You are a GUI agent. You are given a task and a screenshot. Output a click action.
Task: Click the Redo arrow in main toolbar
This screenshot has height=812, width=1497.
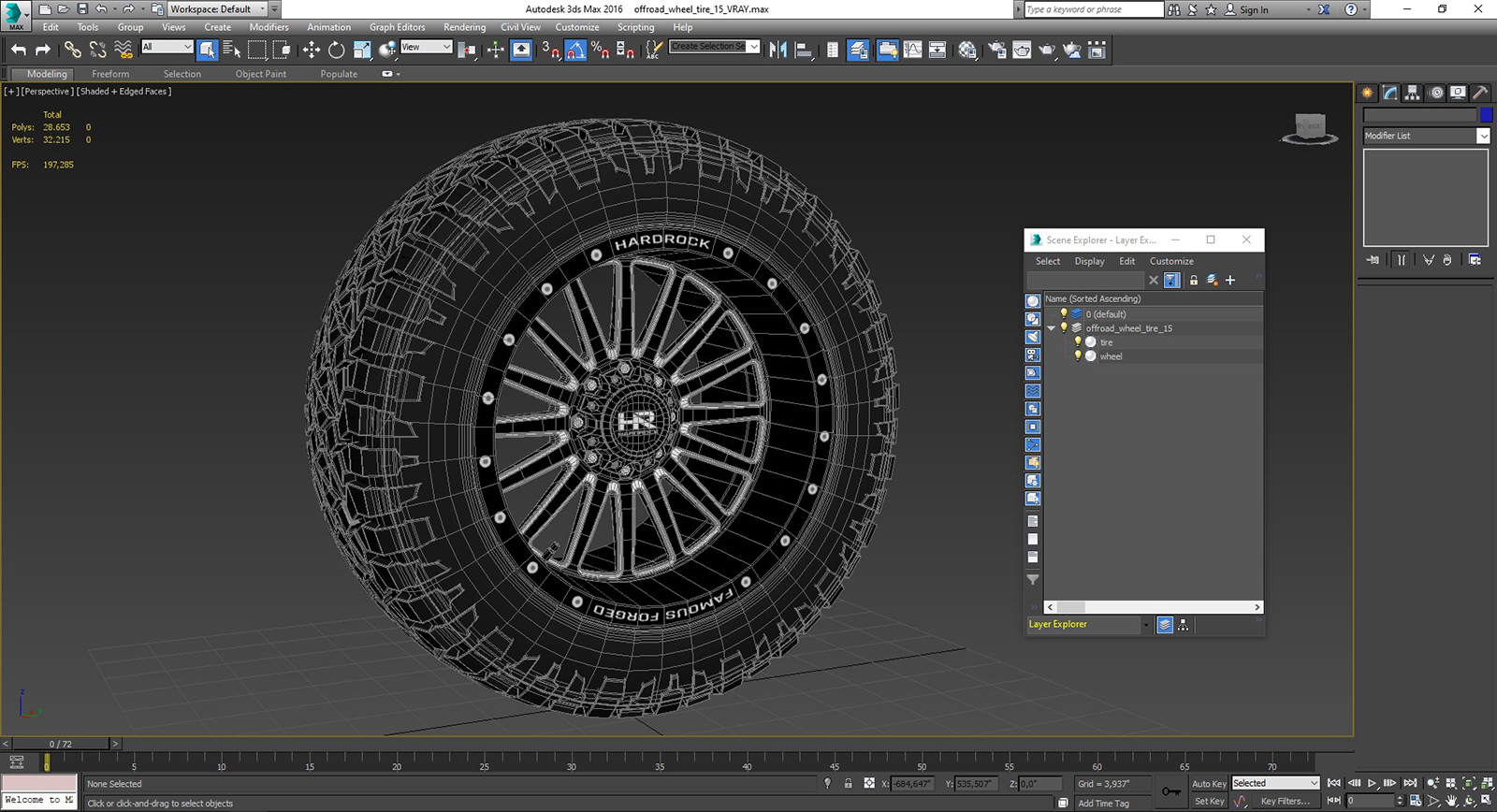(x=42, y=50)
